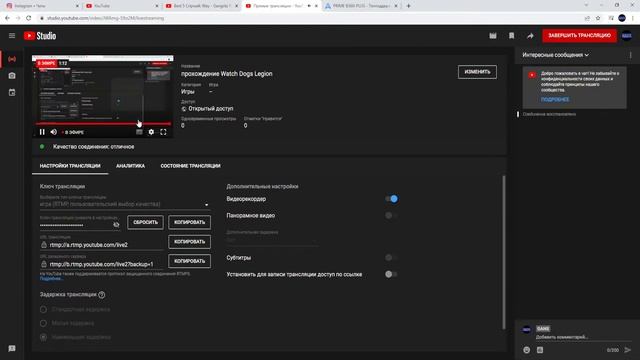The image size is (640, 360).
Task: Expand Интересные сообщения chat filter dropdown
Action: [x=556, y=55]
